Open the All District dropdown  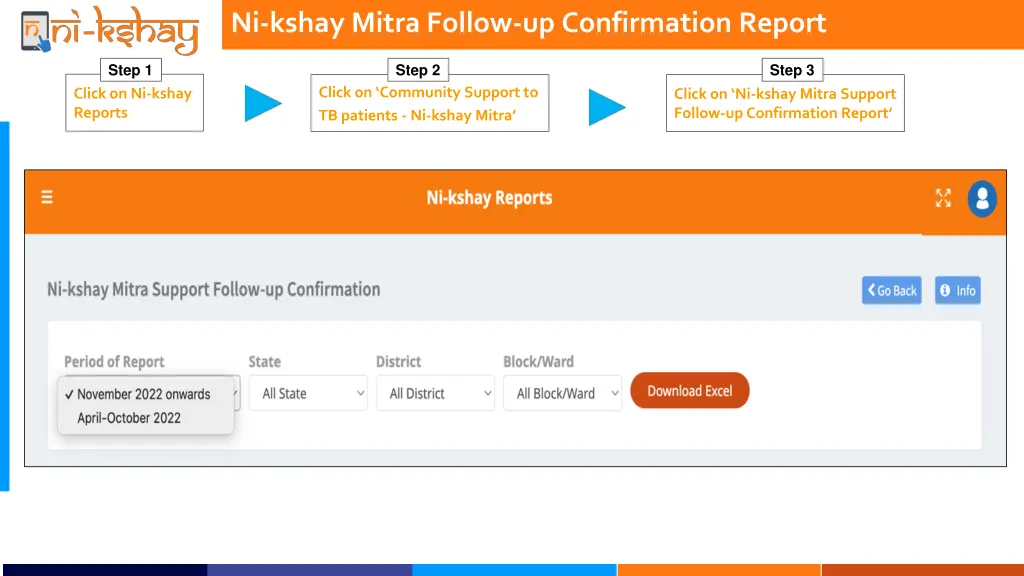pos(435,393)
